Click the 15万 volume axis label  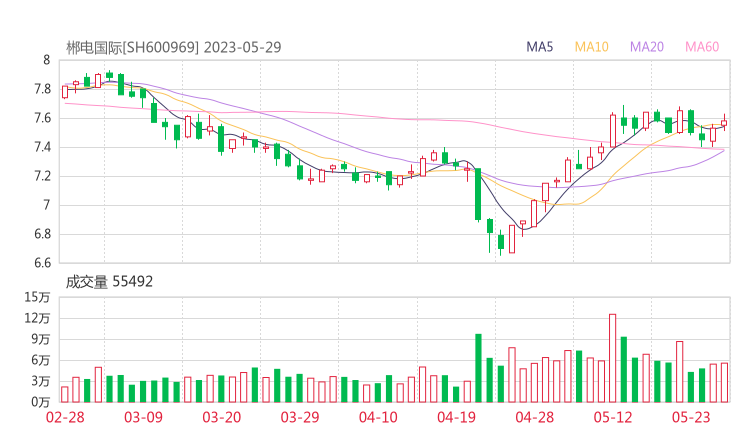tap(38, 297)
